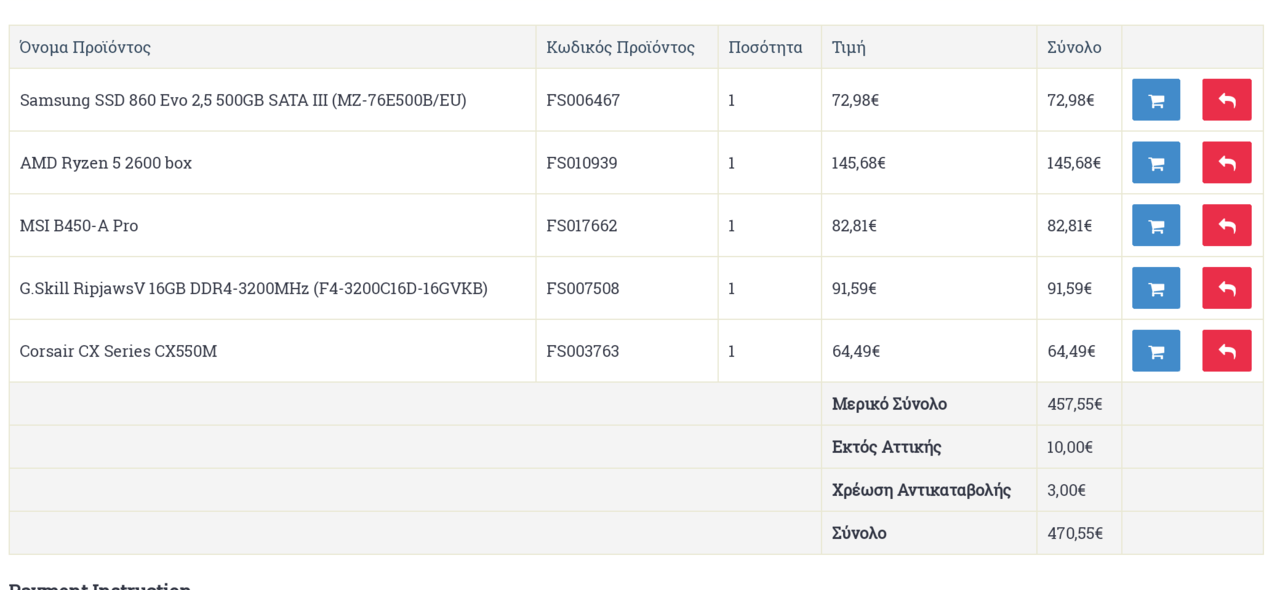This screenshot has width=1280, height=590.
Task: Click the Corsair CX Series CX550M name
Action: pyautogui.click(x=118, y=351)
